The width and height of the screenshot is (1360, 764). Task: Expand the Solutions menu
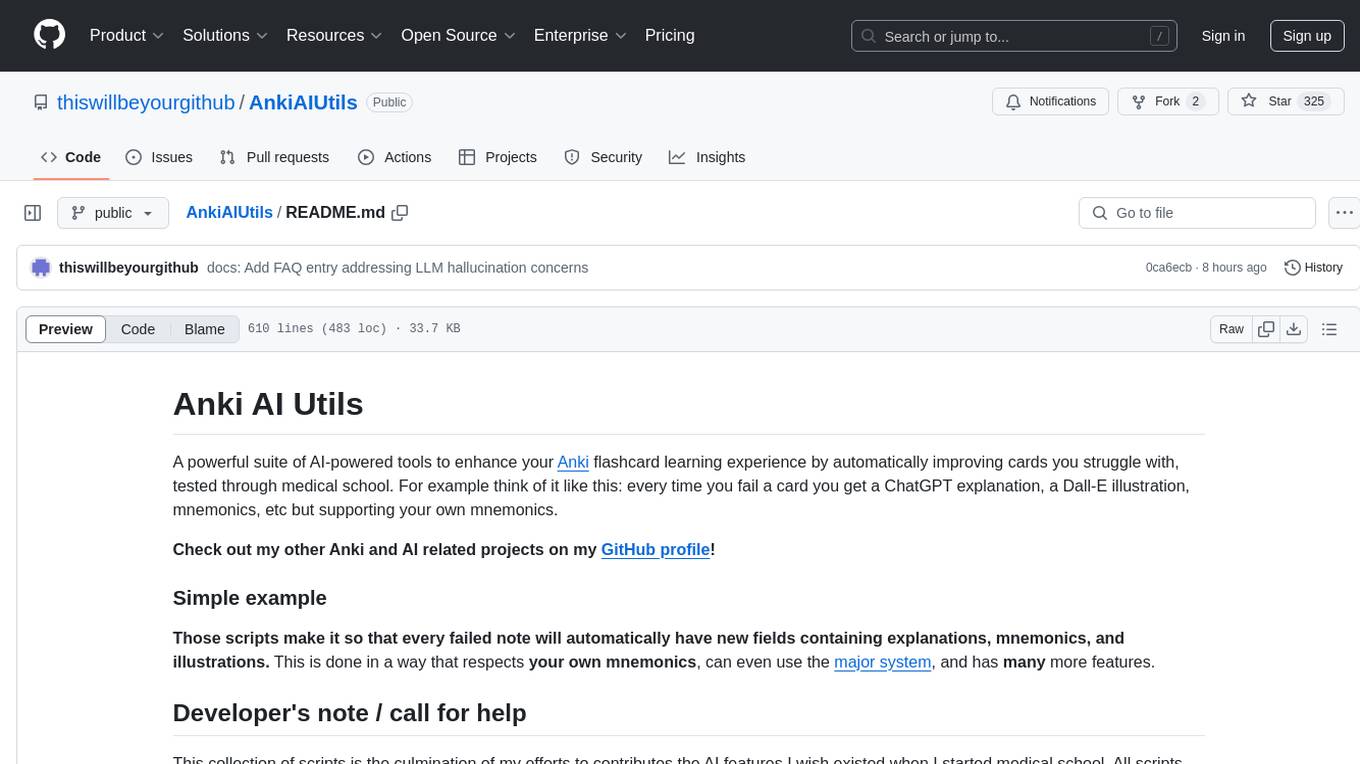coord(225,35)
